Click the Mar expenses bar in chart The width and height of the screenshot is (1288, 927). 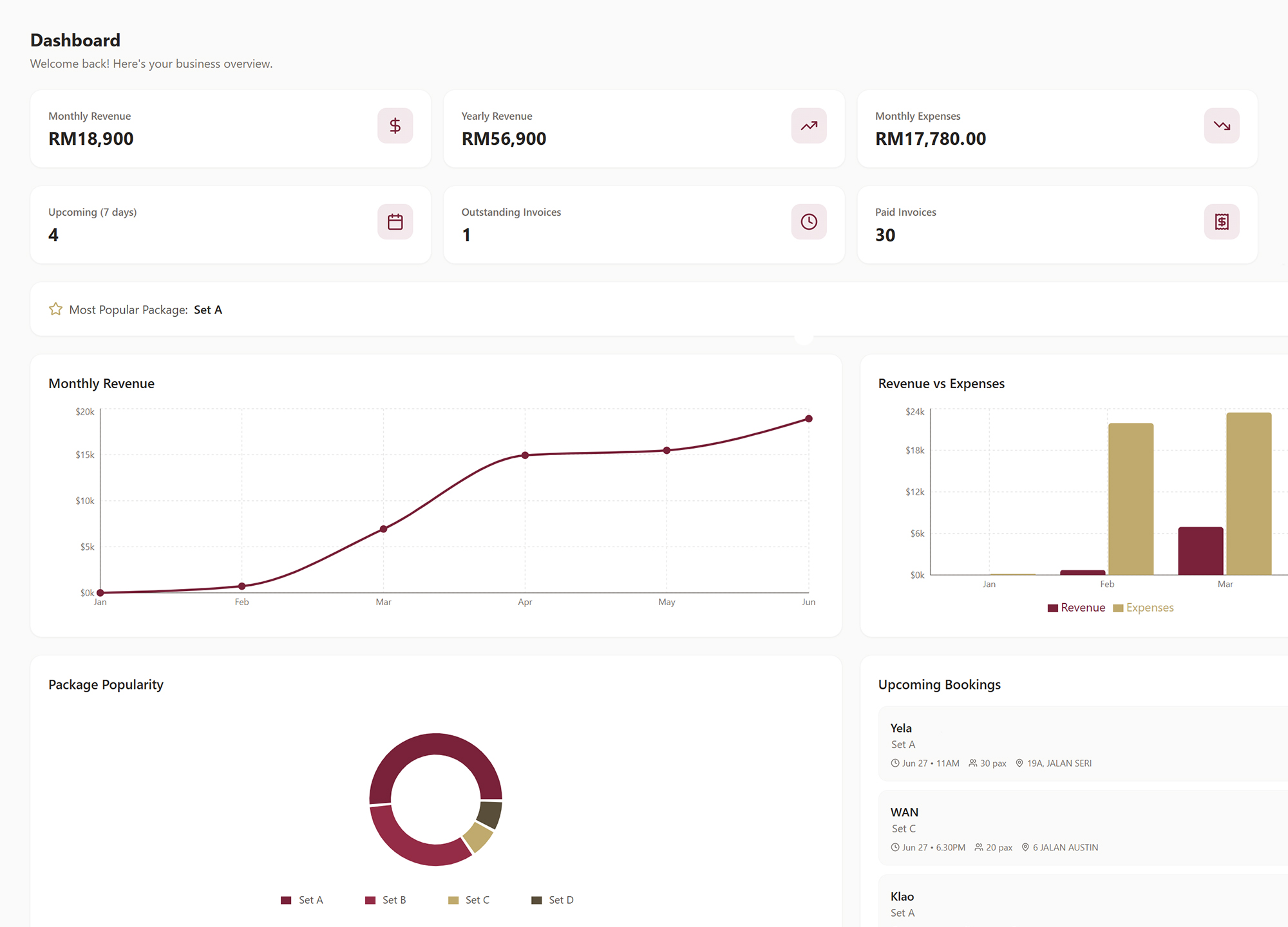[1249, 494]
